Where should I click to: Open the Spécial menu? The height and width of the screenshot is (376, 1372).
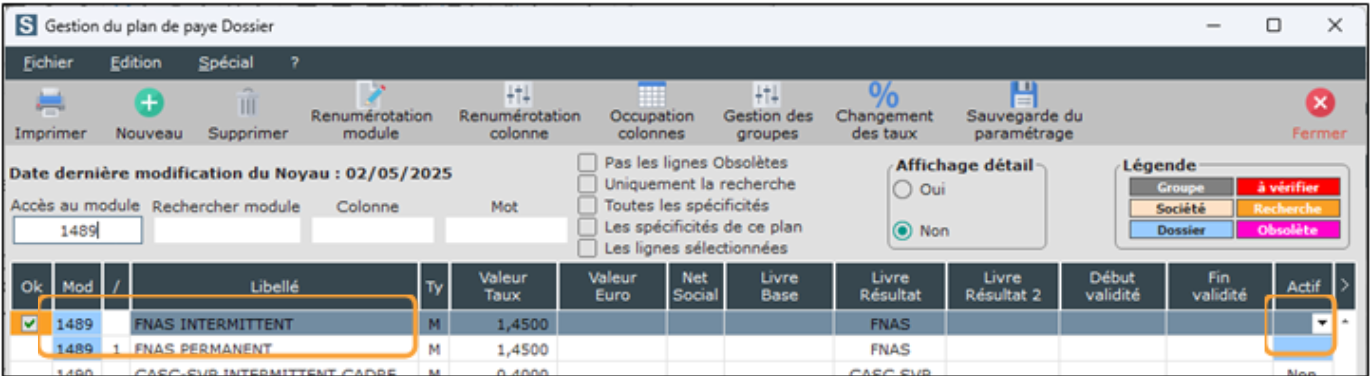(x=224, y=62)
